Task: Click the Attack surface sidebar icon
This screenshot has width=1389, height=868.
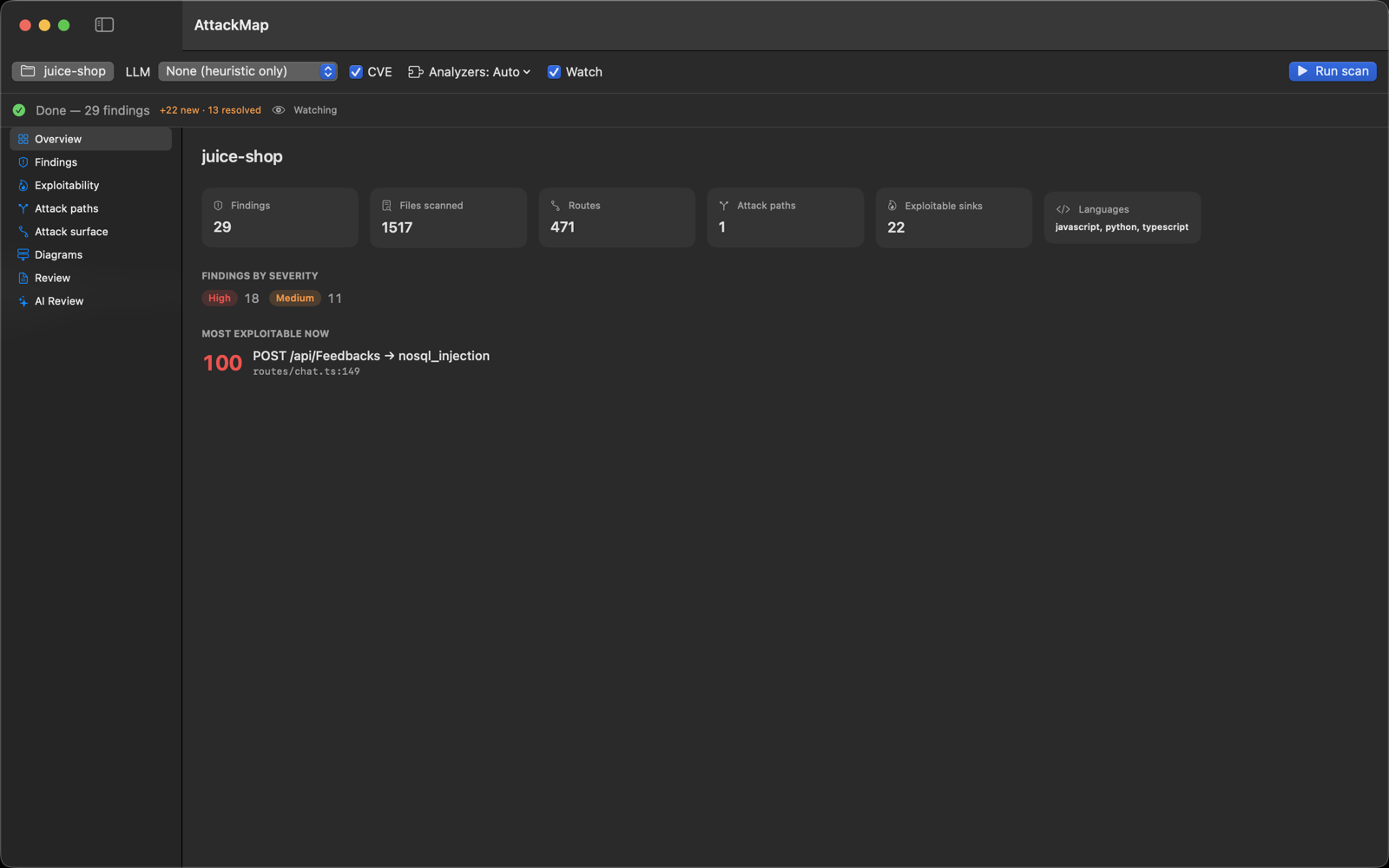Action: tap(23, 232)
